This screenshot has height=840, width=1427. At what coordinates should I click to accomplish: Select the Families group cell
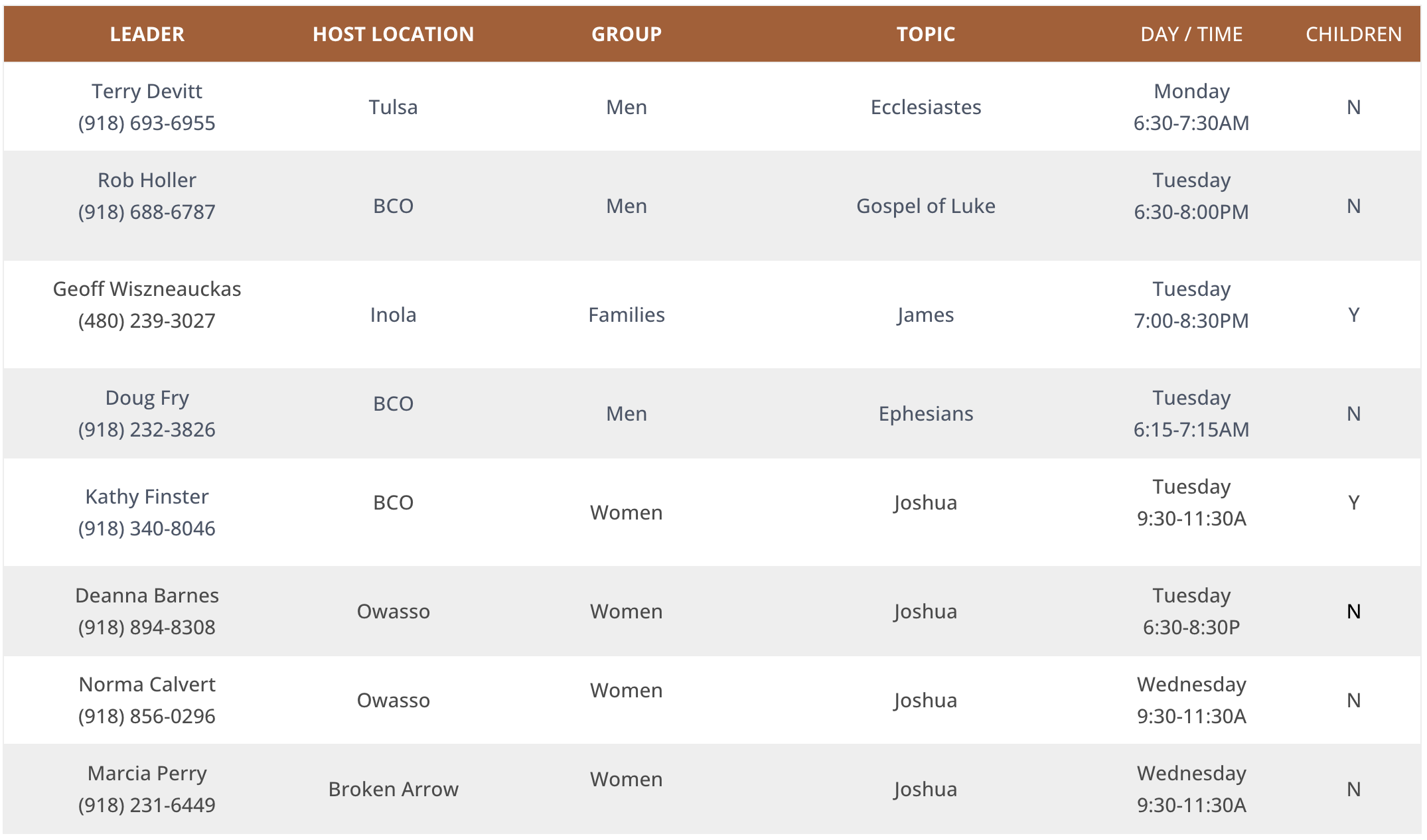pos(626,315)
